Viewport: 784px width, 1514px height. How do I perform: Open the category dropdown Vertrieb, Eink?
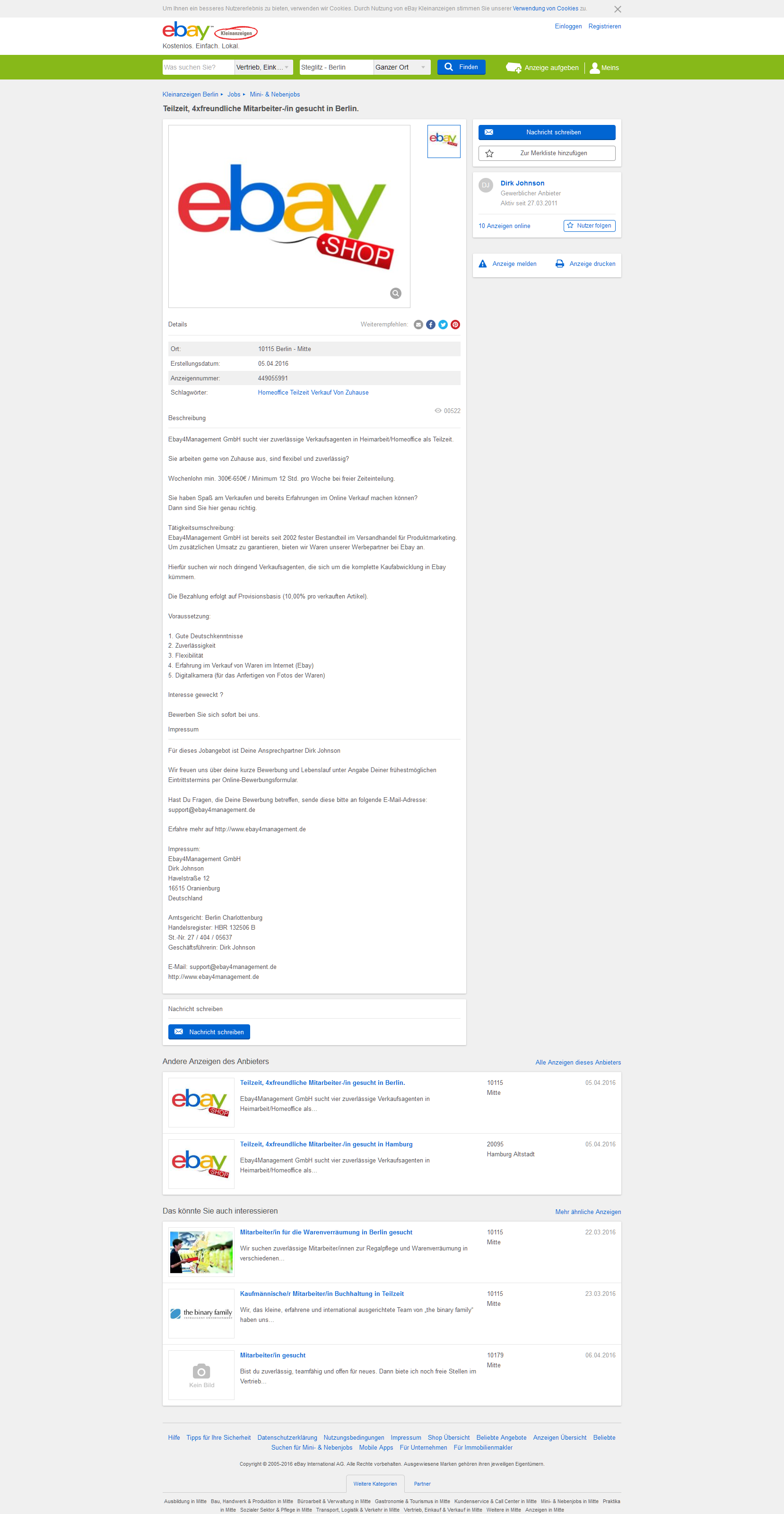coord(264,68)
